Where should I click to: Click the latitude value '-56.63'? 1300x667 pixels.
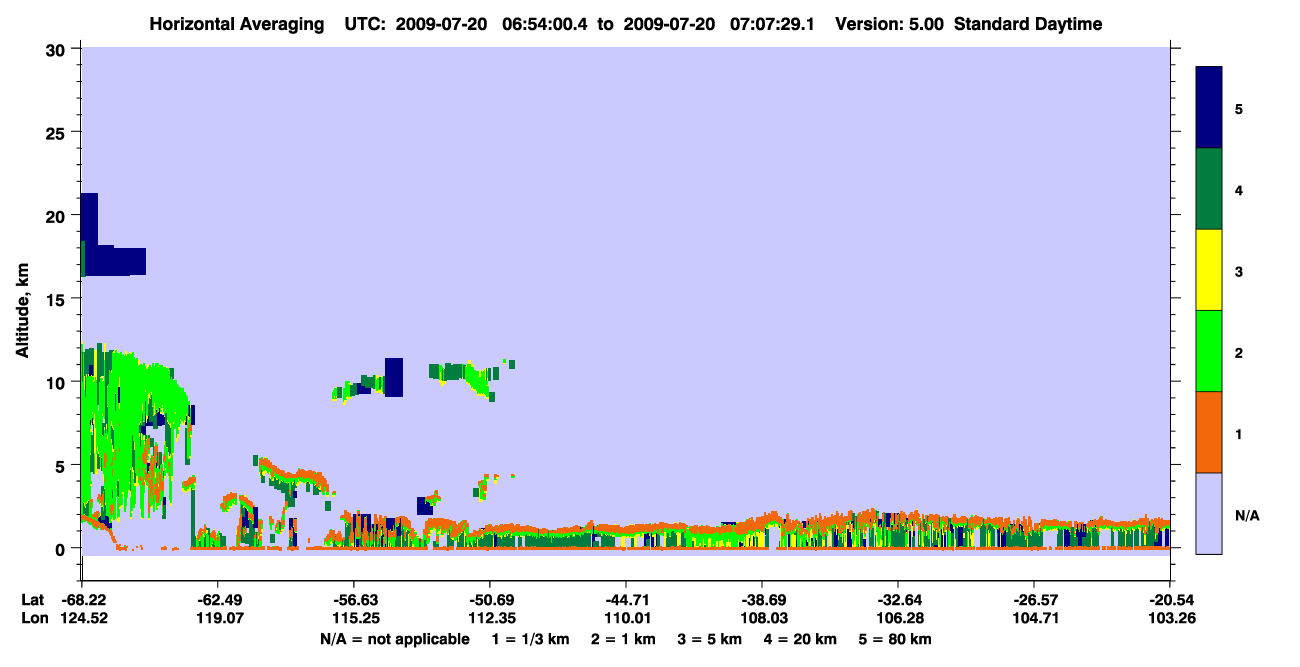coord(354,600)
